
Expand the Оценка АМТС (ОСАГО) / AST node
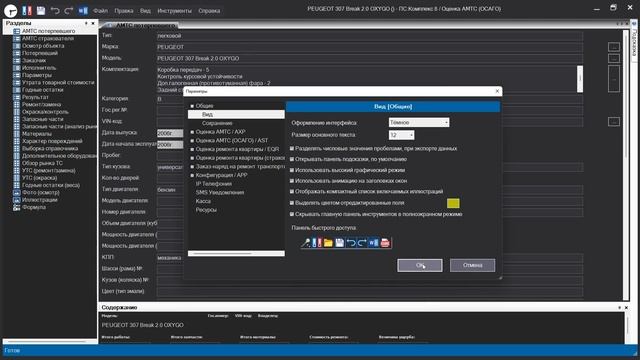tap(192, 140)
